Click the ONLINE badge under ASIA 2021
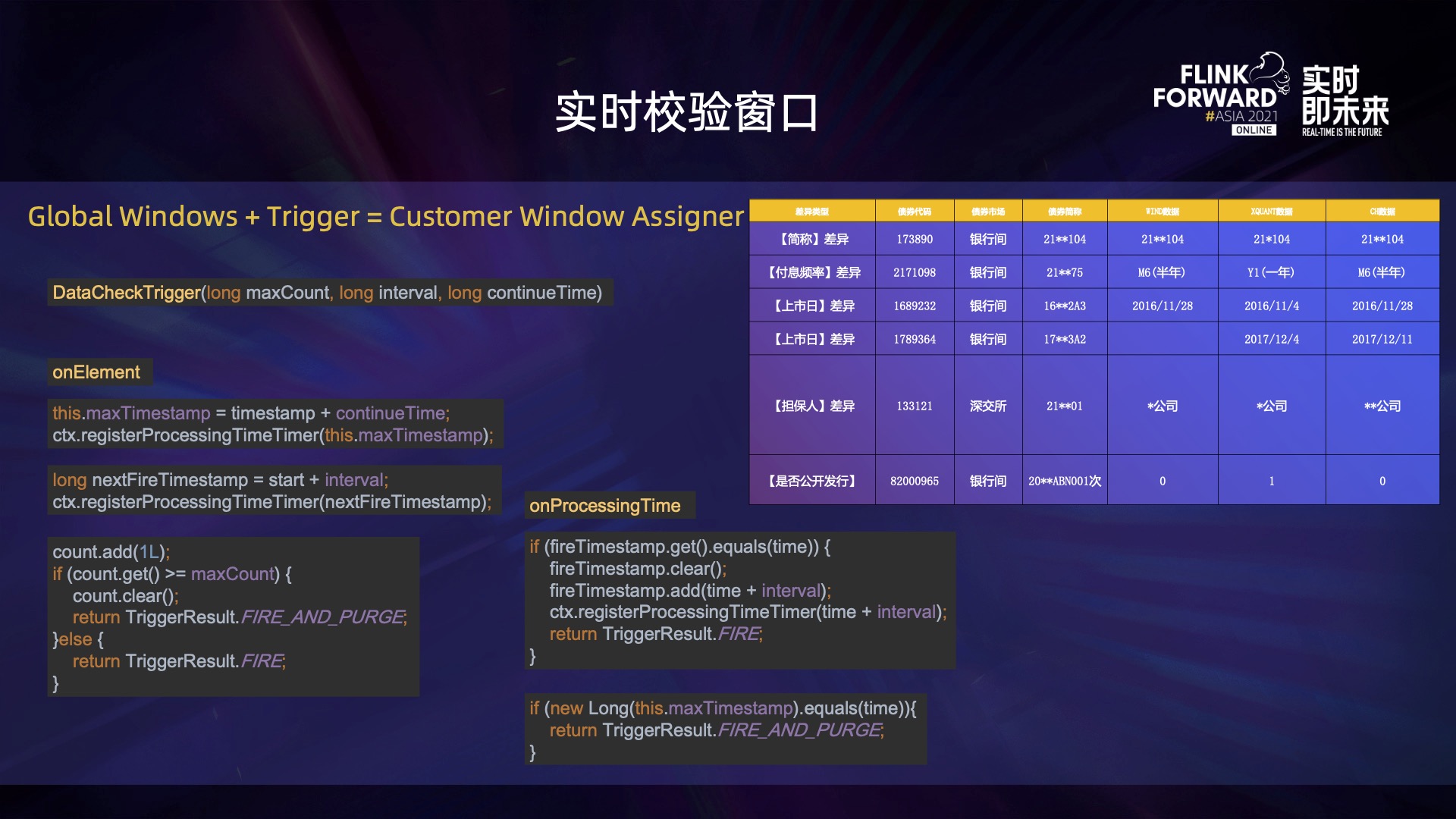Image resolution: width=1456 pixels, height=819 pixels. coord(1254,130)
